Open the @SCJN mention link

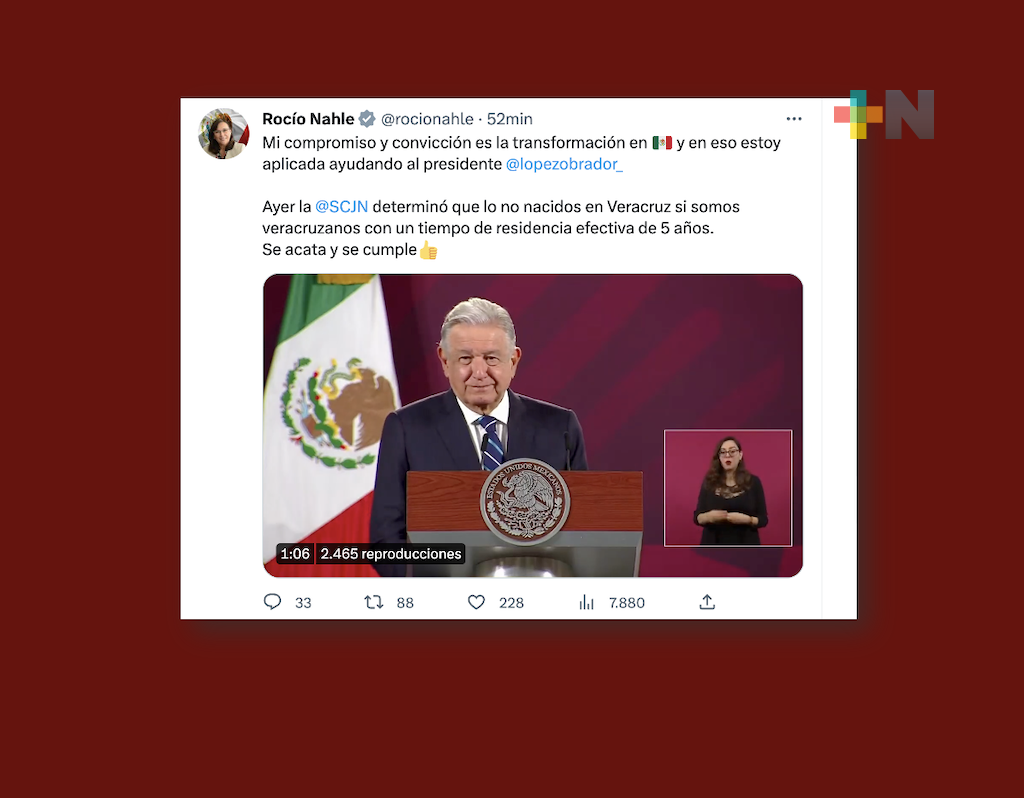342,207
